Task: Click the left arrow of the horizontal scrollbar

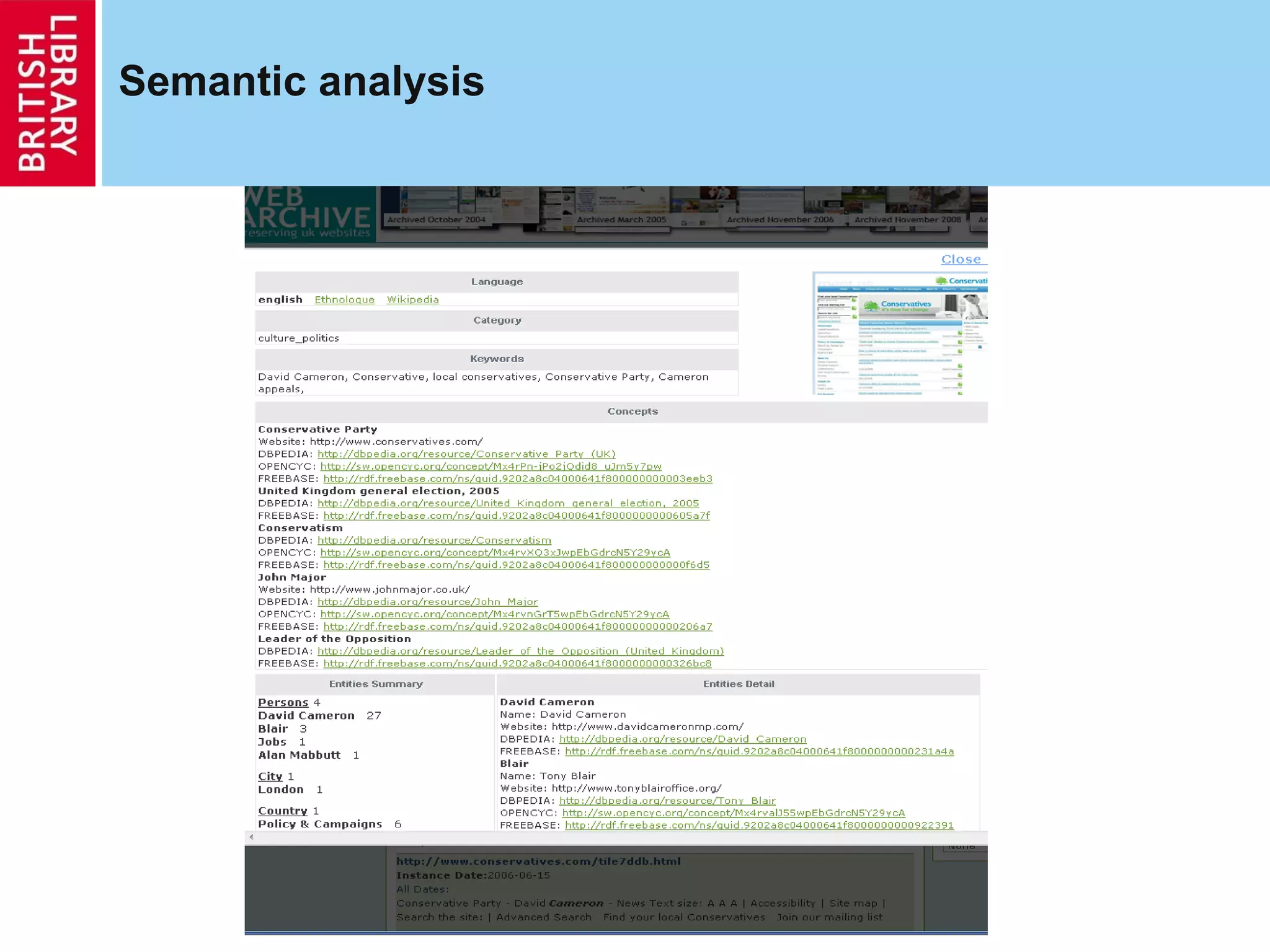Action: (251, 837)
